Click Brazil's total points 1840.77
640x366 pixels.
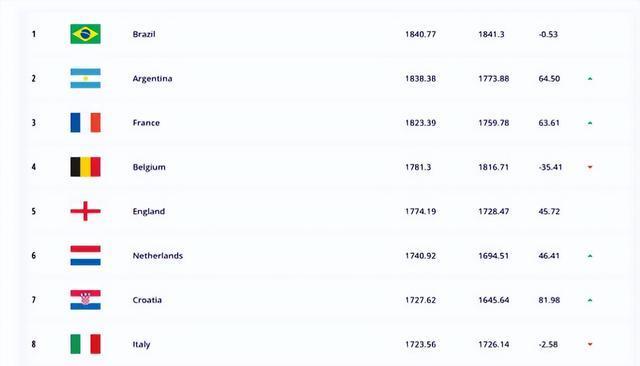[x=420, y=34]
